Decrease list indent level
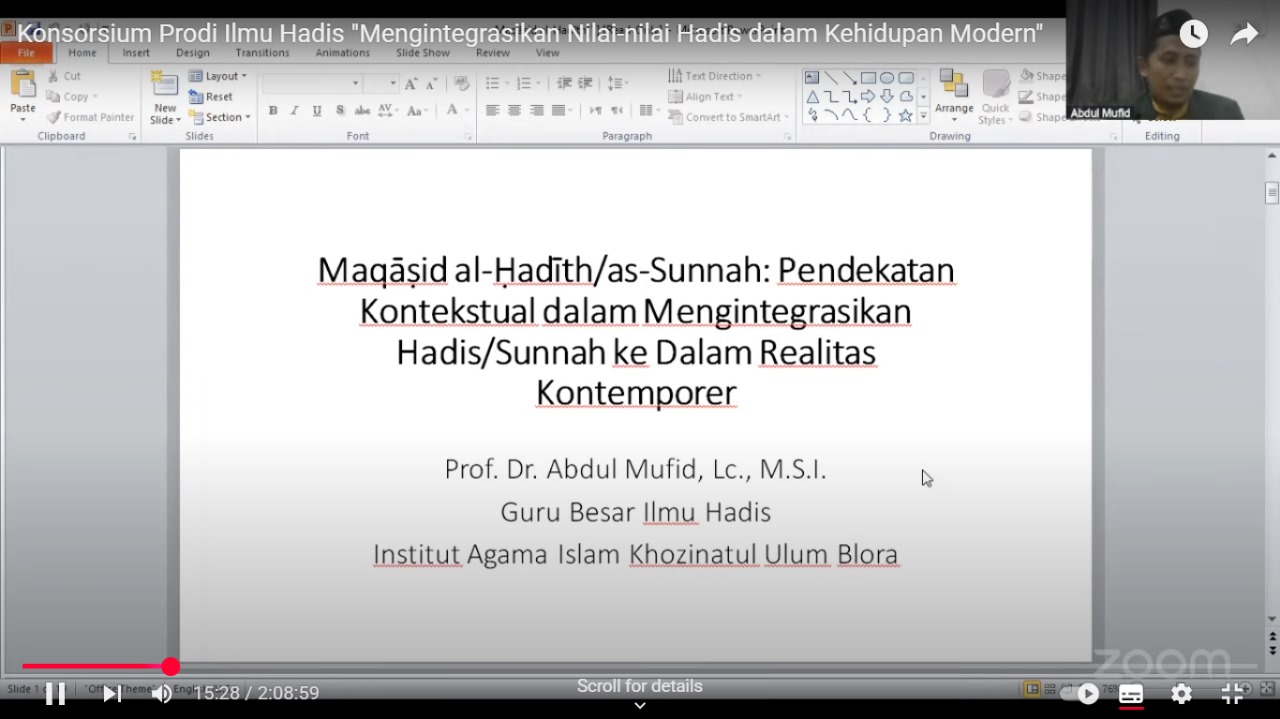This screenshot has height=719, width=1280. pyautogui.click(x=564, y=84)
